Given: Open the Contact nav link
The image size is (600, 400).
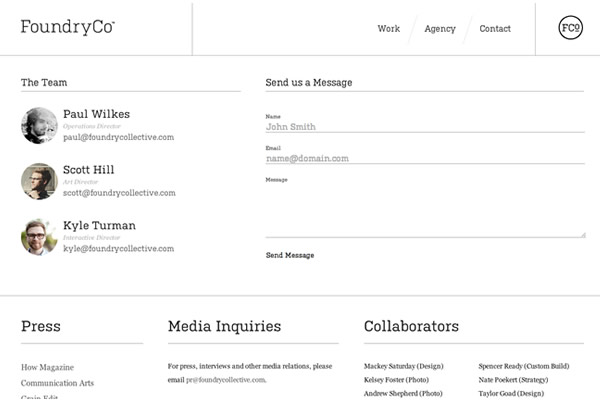Looking at the screenshot, I should coord(495,29).
